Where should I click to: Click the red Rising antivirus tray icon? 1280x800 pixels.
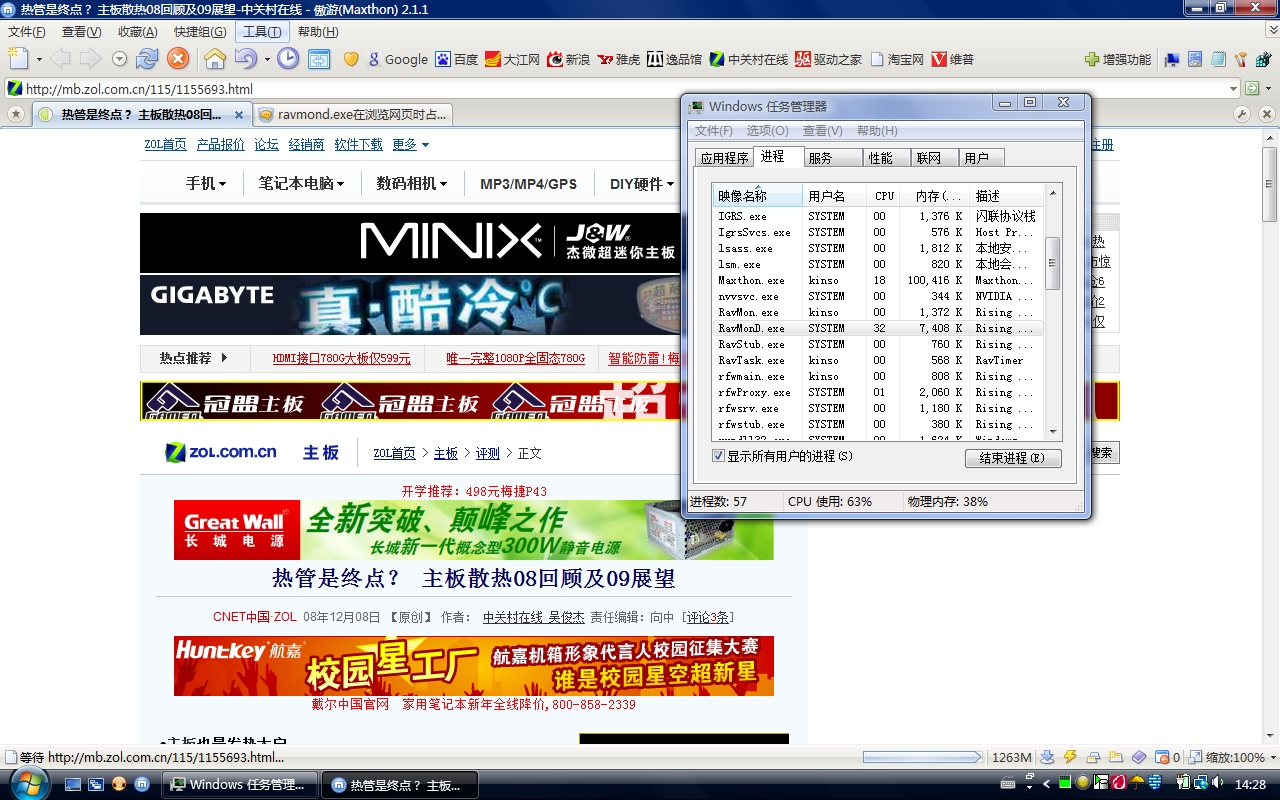click(x=1118, y=783)
